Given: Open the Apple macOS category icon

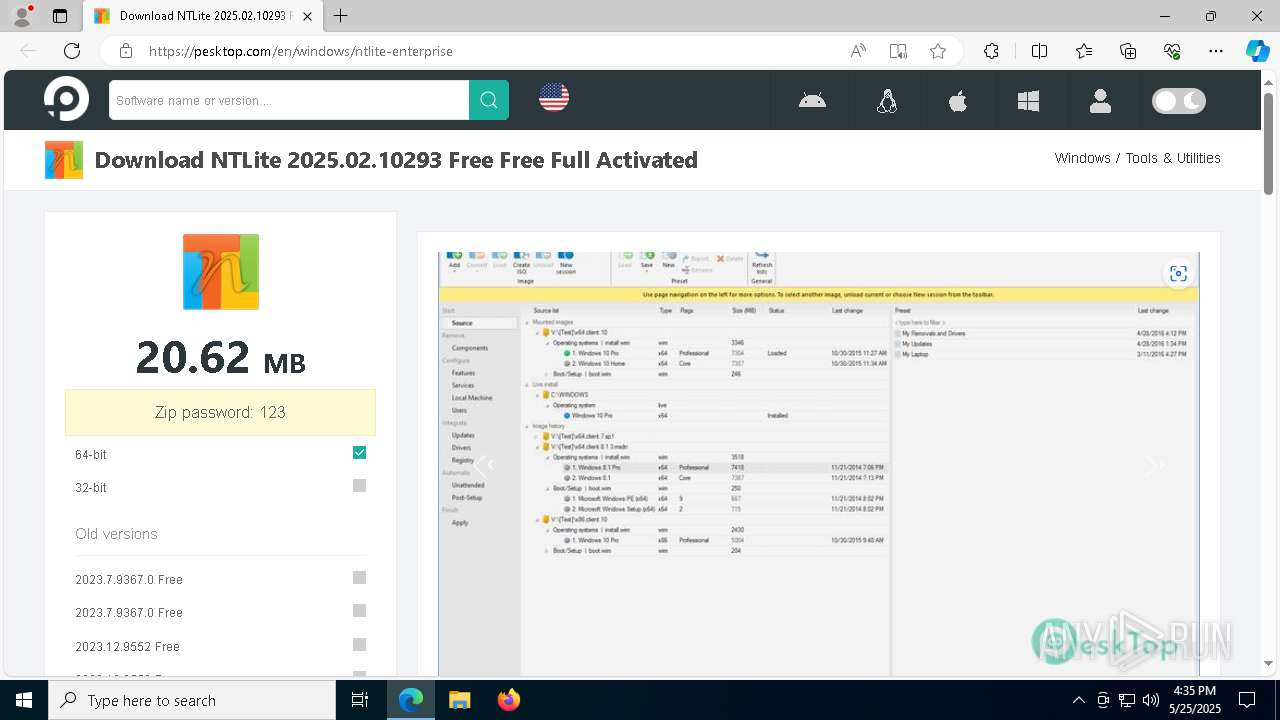Looking at the screenshot, I should [x=958, y=101].
